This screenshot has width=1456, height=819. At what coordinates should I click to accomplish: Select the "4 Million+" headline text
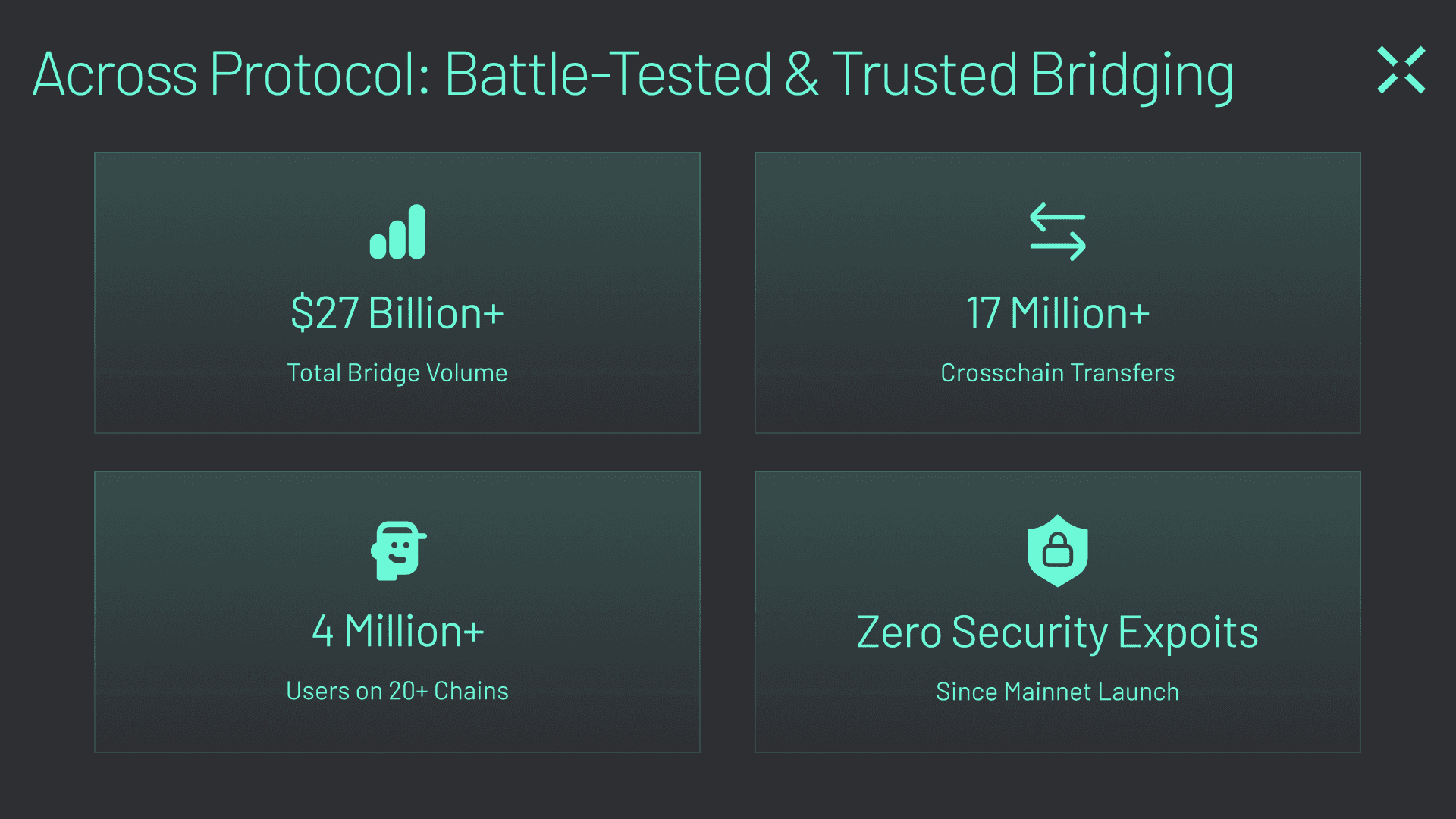point(397,631)
